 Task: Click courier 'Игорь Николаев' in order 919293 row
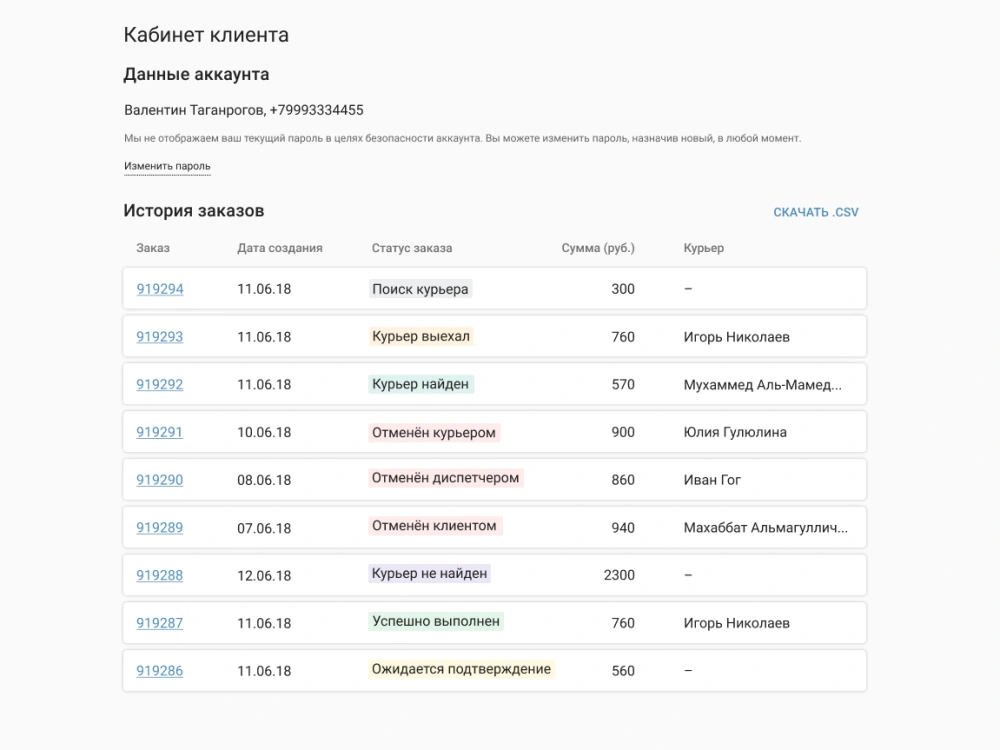coord(737,337)
